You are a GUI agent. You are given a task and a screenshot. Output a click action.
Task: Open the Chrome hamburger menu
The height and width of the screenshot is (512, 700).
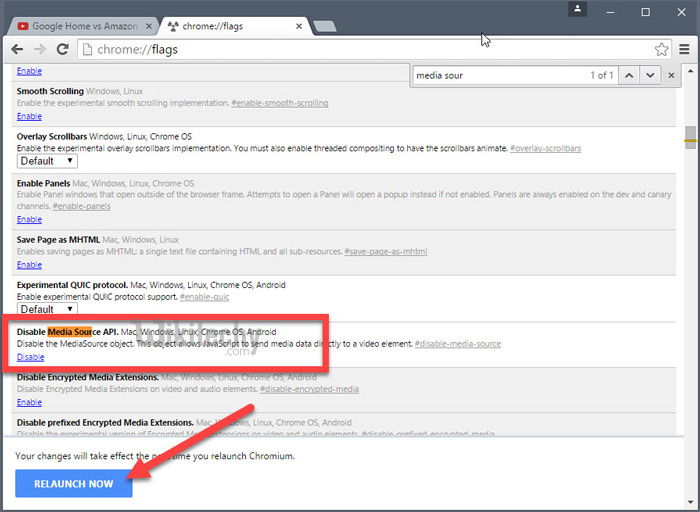click(684, 48)
